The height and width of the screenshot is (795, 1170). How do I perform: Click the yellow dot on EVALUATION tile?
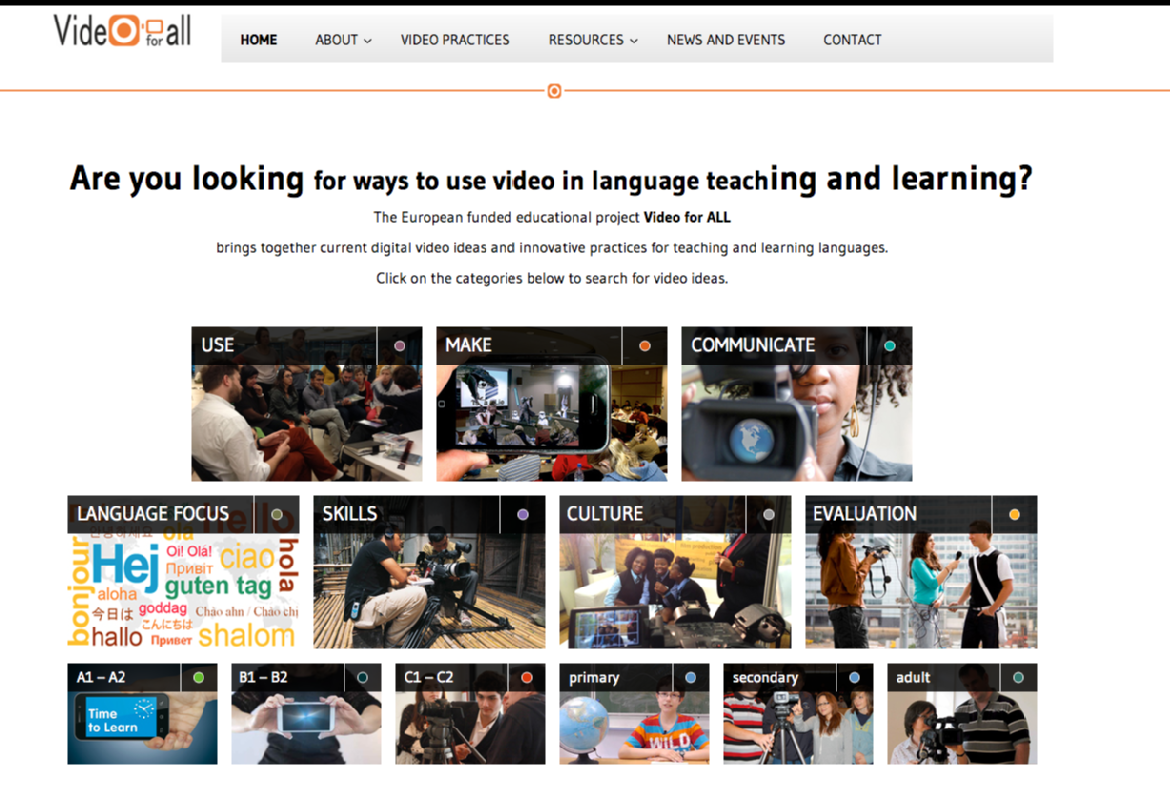pos(1015,515)
